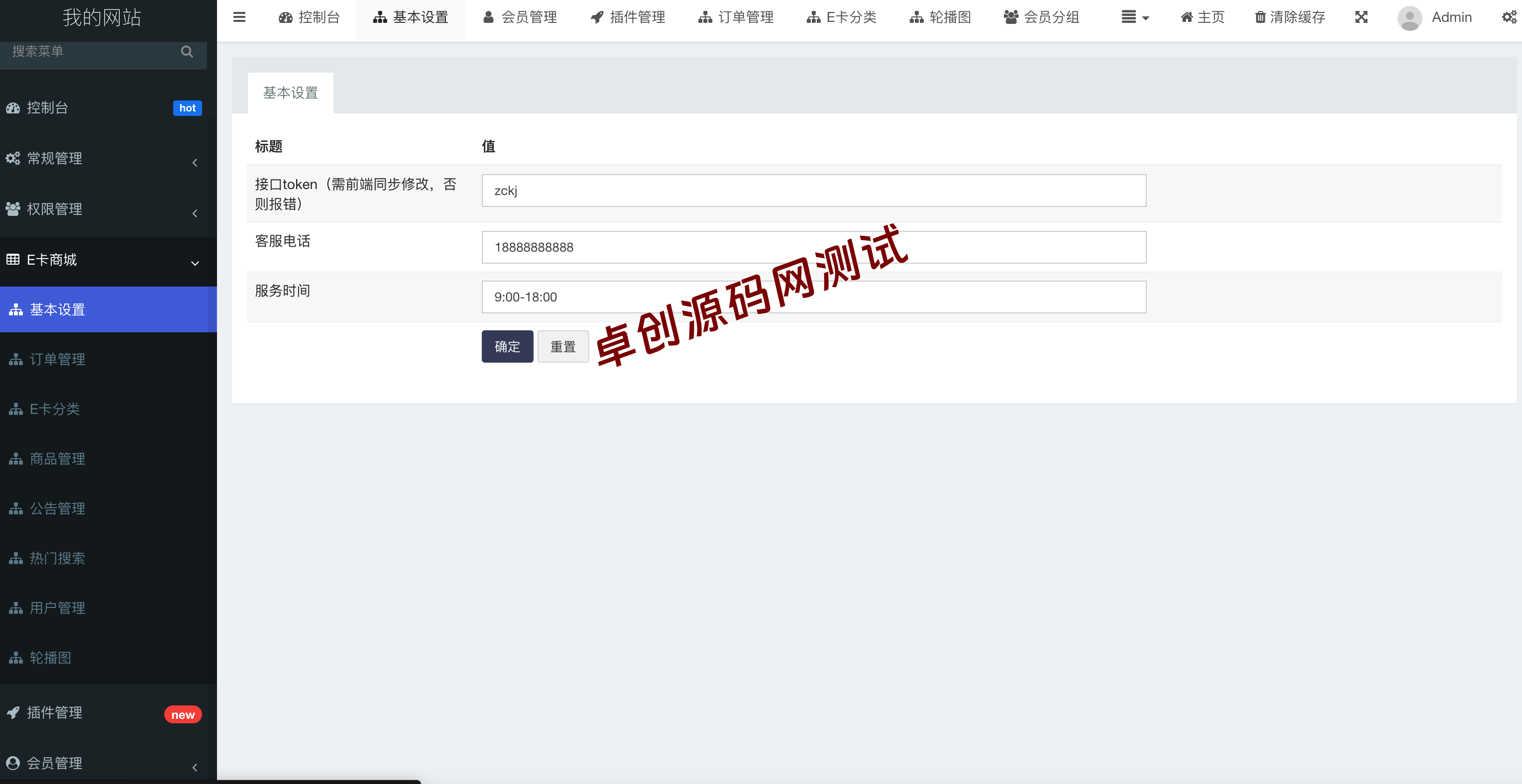Open the fullscreen toggle icon in header
Image resolution: width=1522 pixels, height=784 pixels.
(x=1361, y=17)
